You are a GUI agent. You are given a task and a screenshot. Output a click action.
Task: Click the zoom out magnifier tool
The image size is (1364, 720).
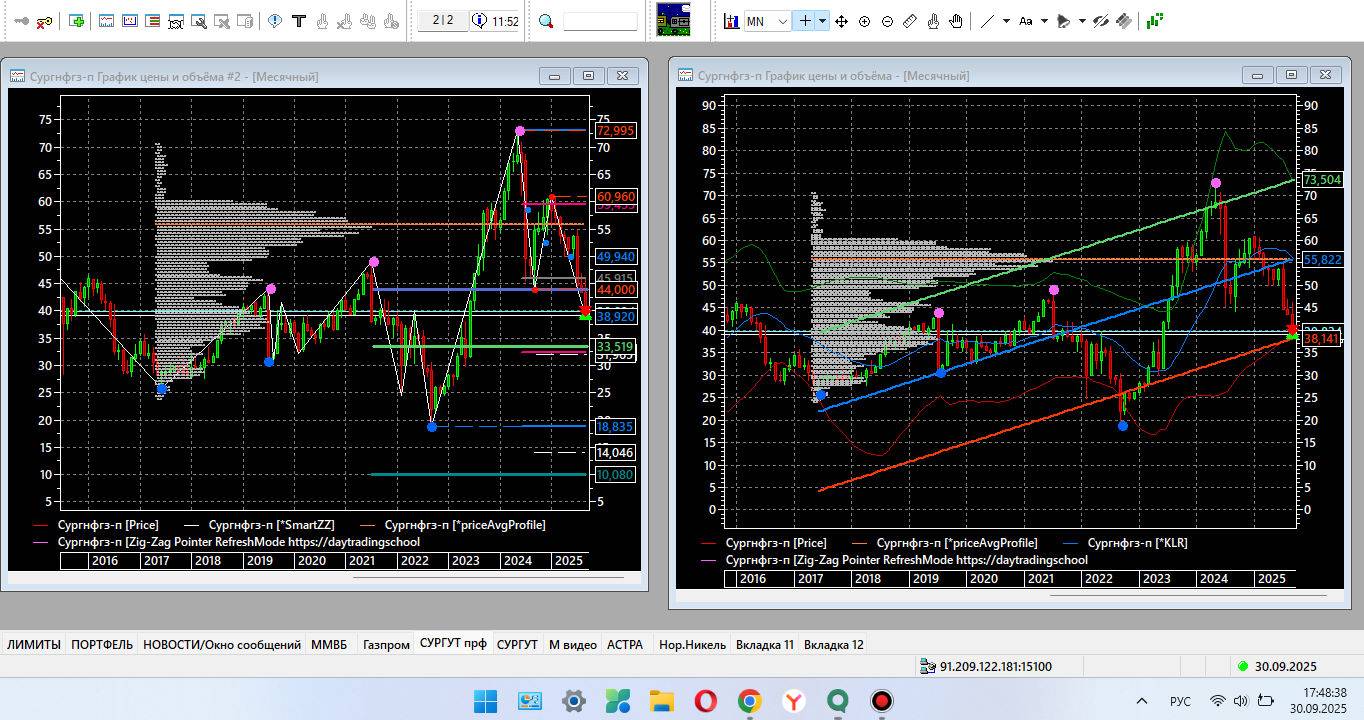[x=887, y=21]
